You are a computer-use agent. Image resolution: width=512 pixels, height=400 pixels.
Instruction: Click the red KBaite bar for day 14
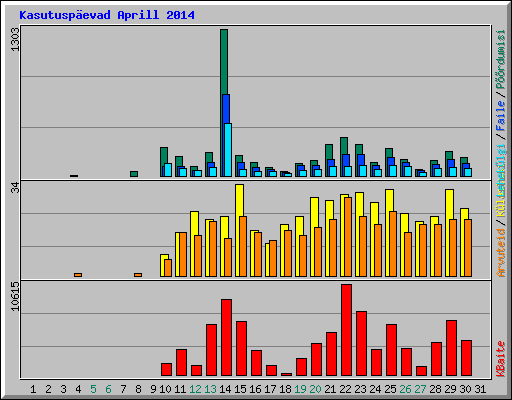pyautogui.click(x=226, y=337)
